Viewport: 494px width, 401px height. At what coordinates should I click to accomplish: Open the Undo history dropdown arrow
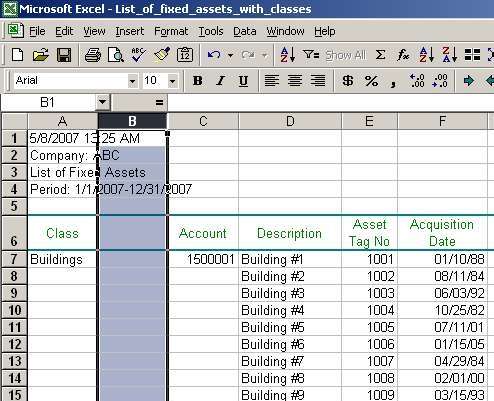coord(230,55)
